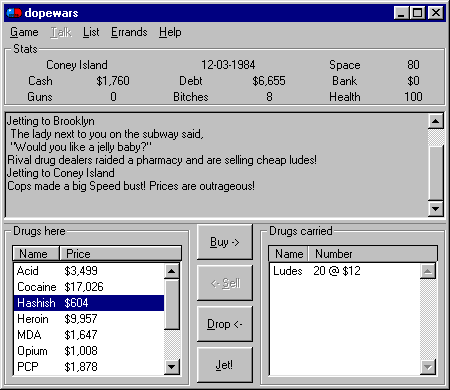Open the Errands menu
450x390 pixels.
(x=129, y=32)
